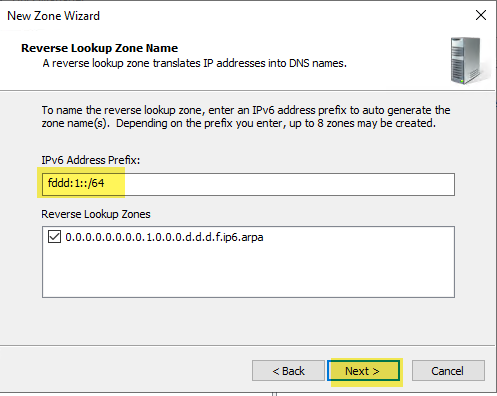The image size is (497, 396).
Task: Uncheck the 0.0.0.0.0.0.0.0.1.0.0.0.d.d.d.f.ip6.arpa zone checkbox
Action: coord(54,237)
